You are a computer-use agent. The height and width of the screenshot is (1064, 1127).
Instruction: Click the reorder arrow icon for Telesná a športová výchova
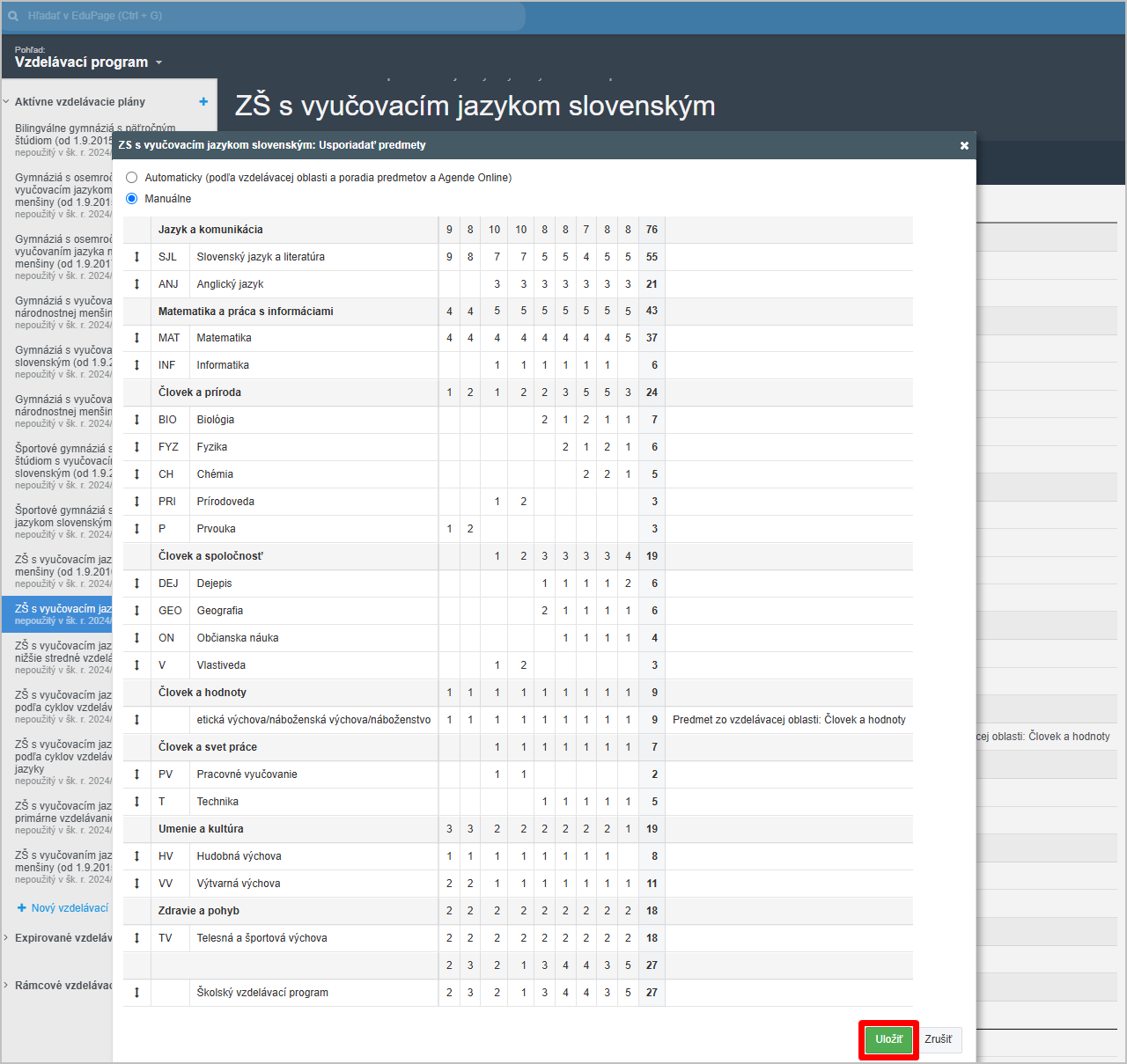(136, 938)
